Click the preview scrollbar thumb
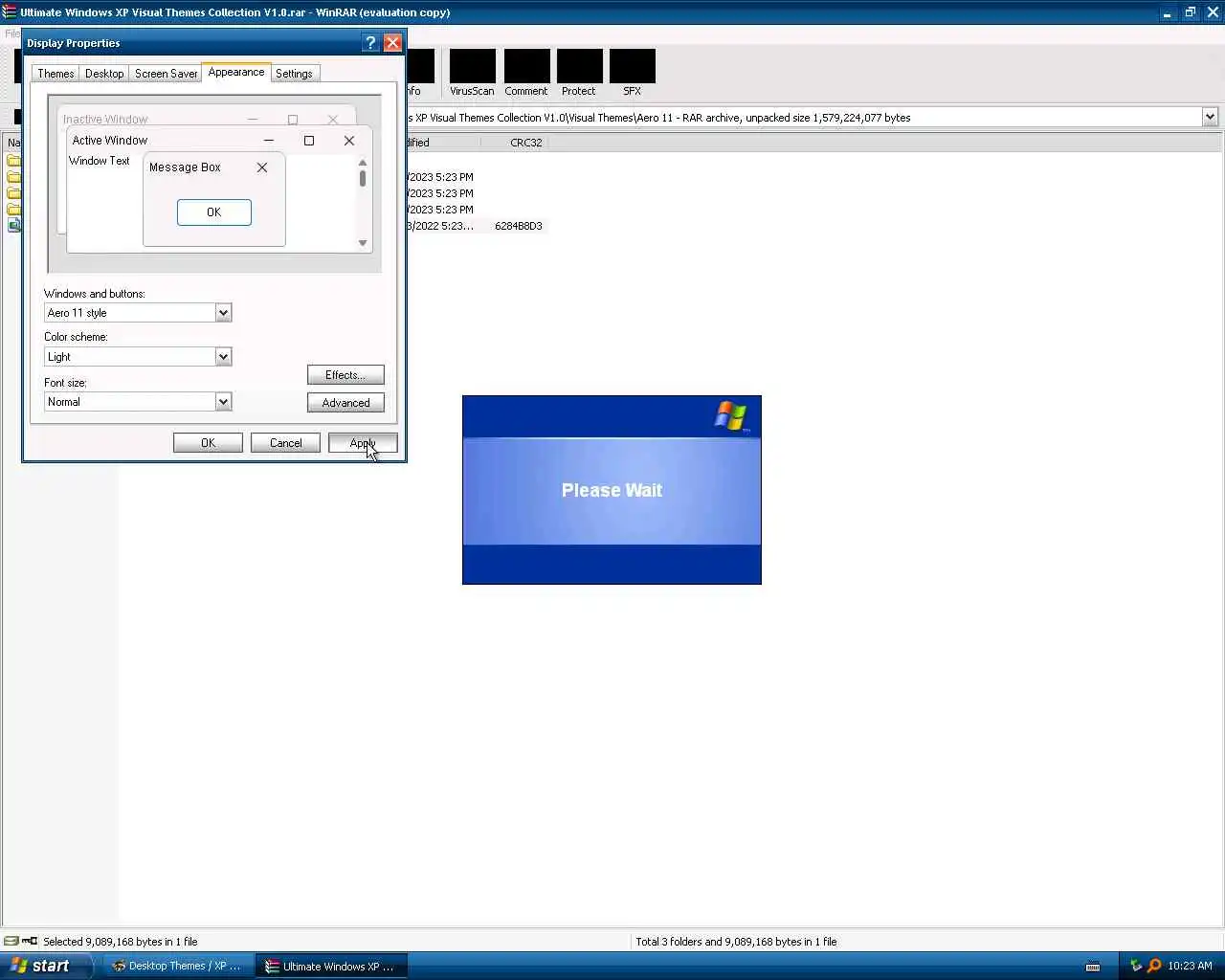Image resolution: width=1225 pixels, height=980 pixels. coord(363,178)
